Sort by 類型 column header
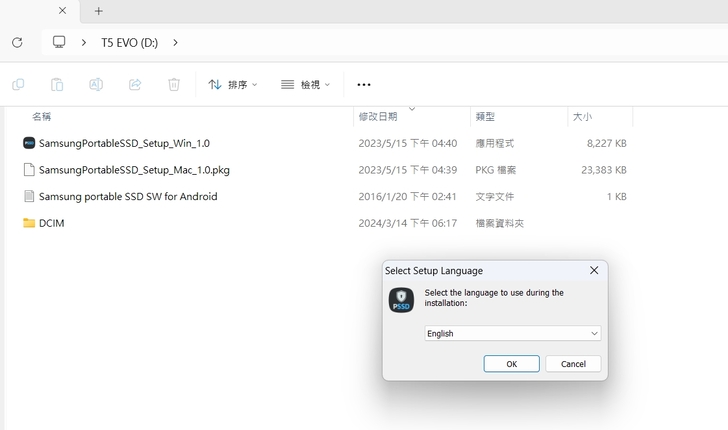This screenshot has height=430, width=728. pyautogui.click(x=485, y=117)
